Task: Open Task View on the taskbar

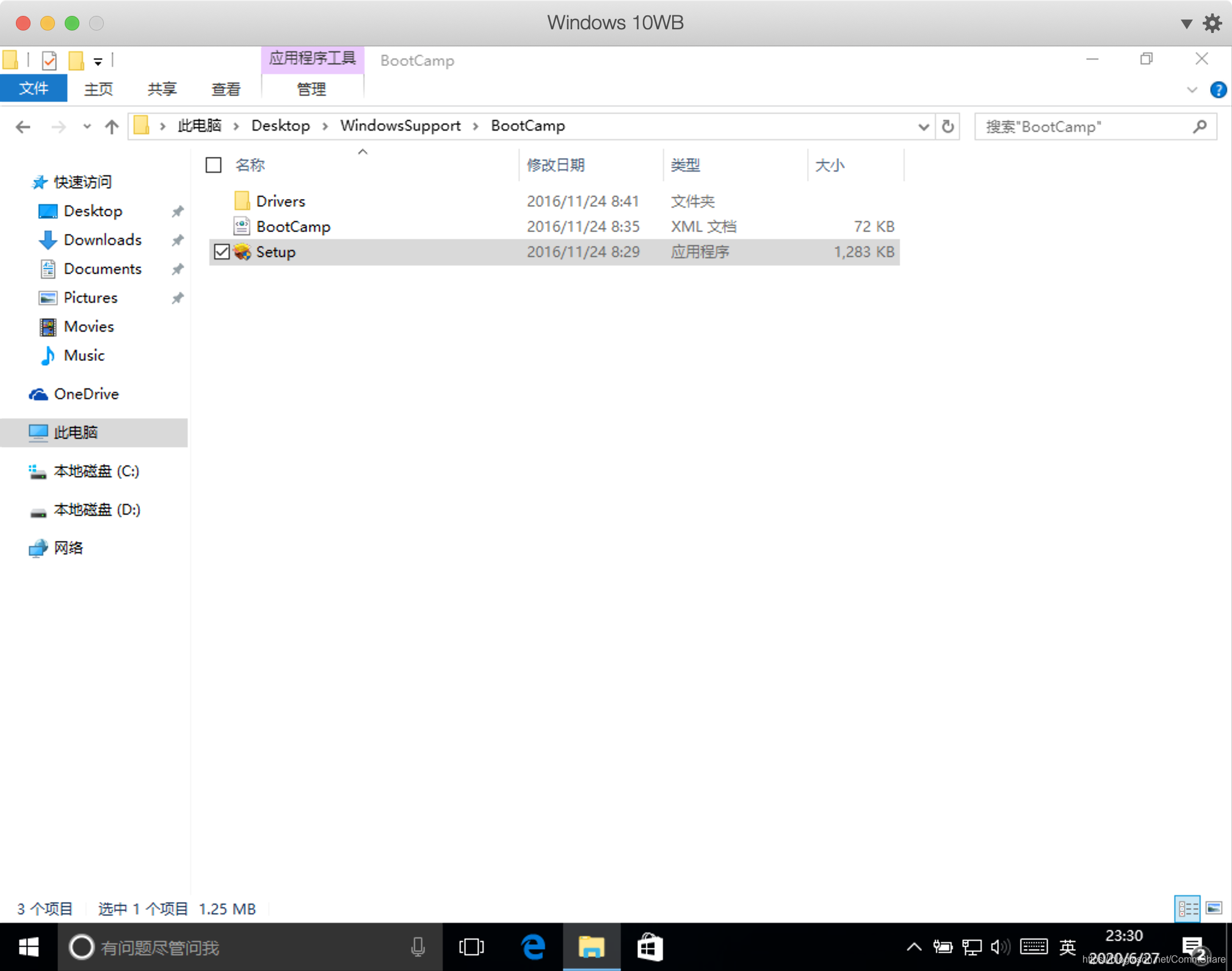Action: pyautogui.click(x=471, y=947)
